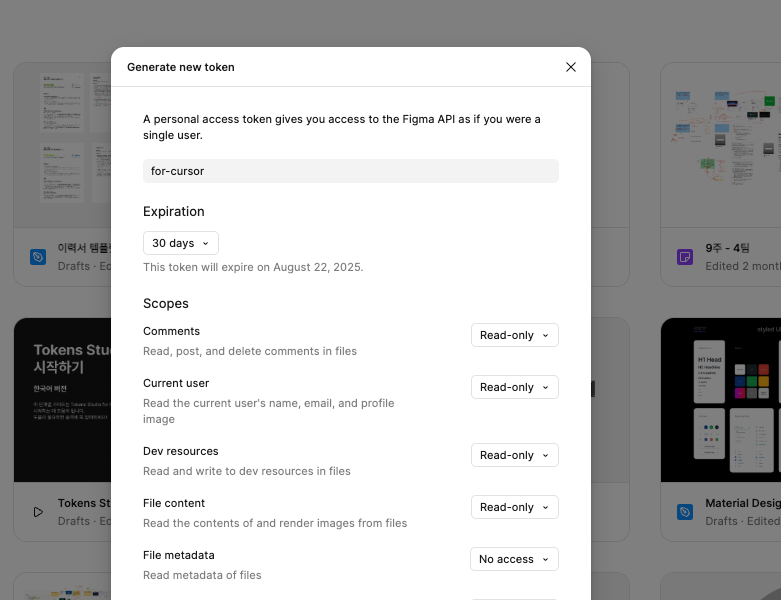The height and width of the screenshot is (600, 781).
Task: Open the 9주 - 4팀 board thumbnail
Action: [x=721, y=145]
